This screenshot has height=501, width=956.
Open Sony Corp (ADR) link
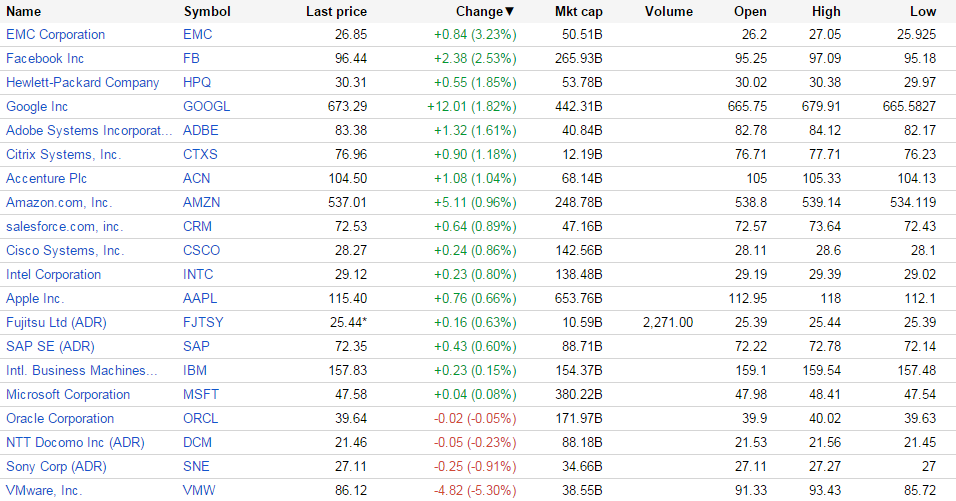[x=56, y=467]
